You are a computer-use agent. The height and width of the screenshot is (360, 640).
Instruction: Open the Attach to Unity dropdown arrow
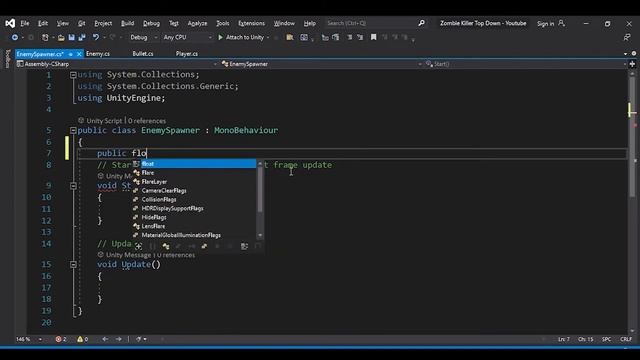[268, 38]
